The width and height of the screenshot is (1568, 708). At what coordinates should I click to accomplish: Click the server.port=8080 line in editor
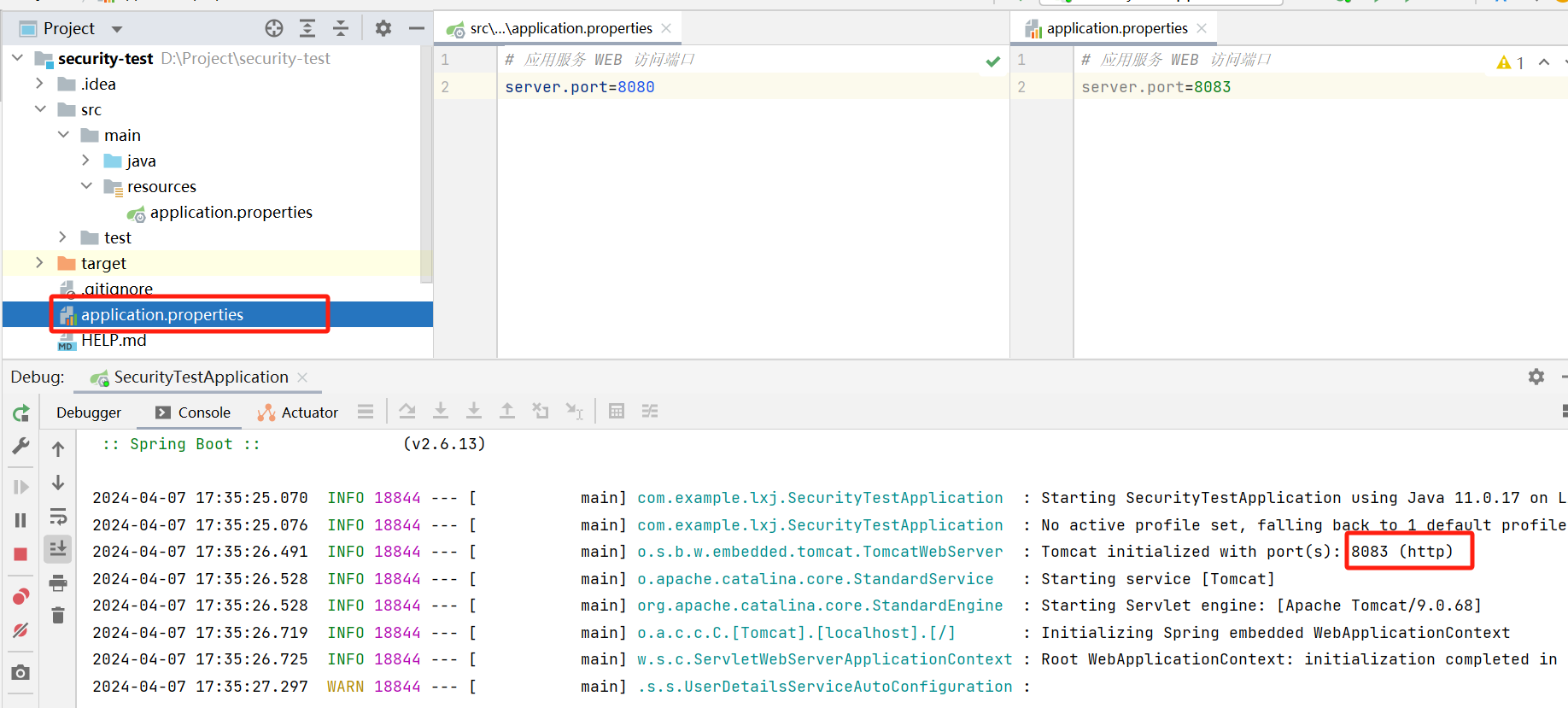pos(579,87)
